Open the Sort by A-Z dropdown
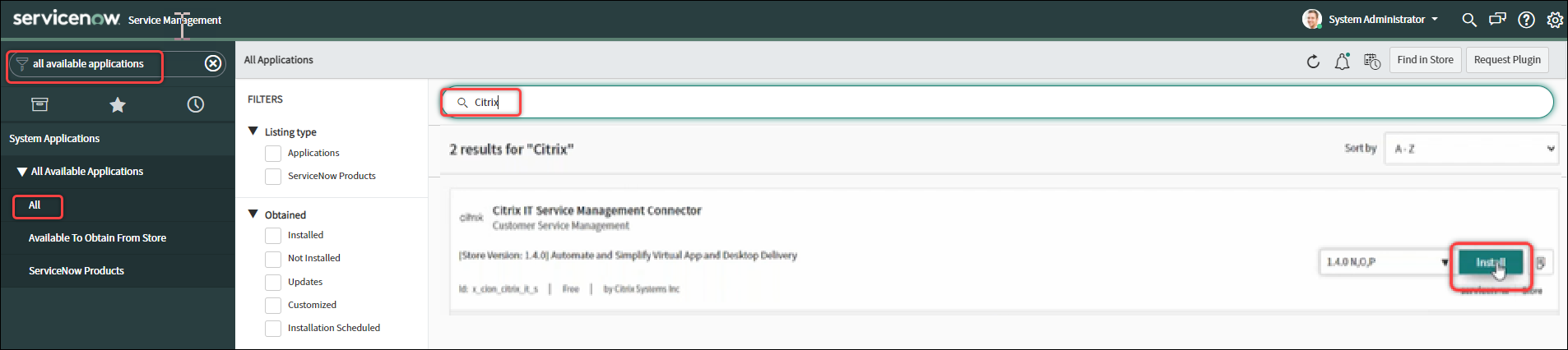 coord(1471,149)
